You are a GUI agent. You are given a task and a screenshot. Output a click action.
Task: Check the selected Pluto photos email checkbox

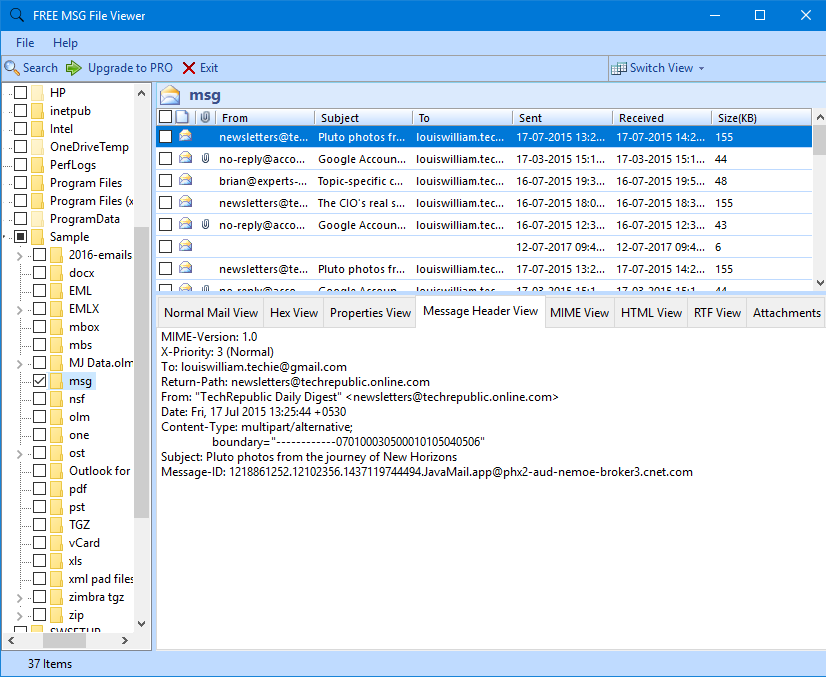(165, 137)
